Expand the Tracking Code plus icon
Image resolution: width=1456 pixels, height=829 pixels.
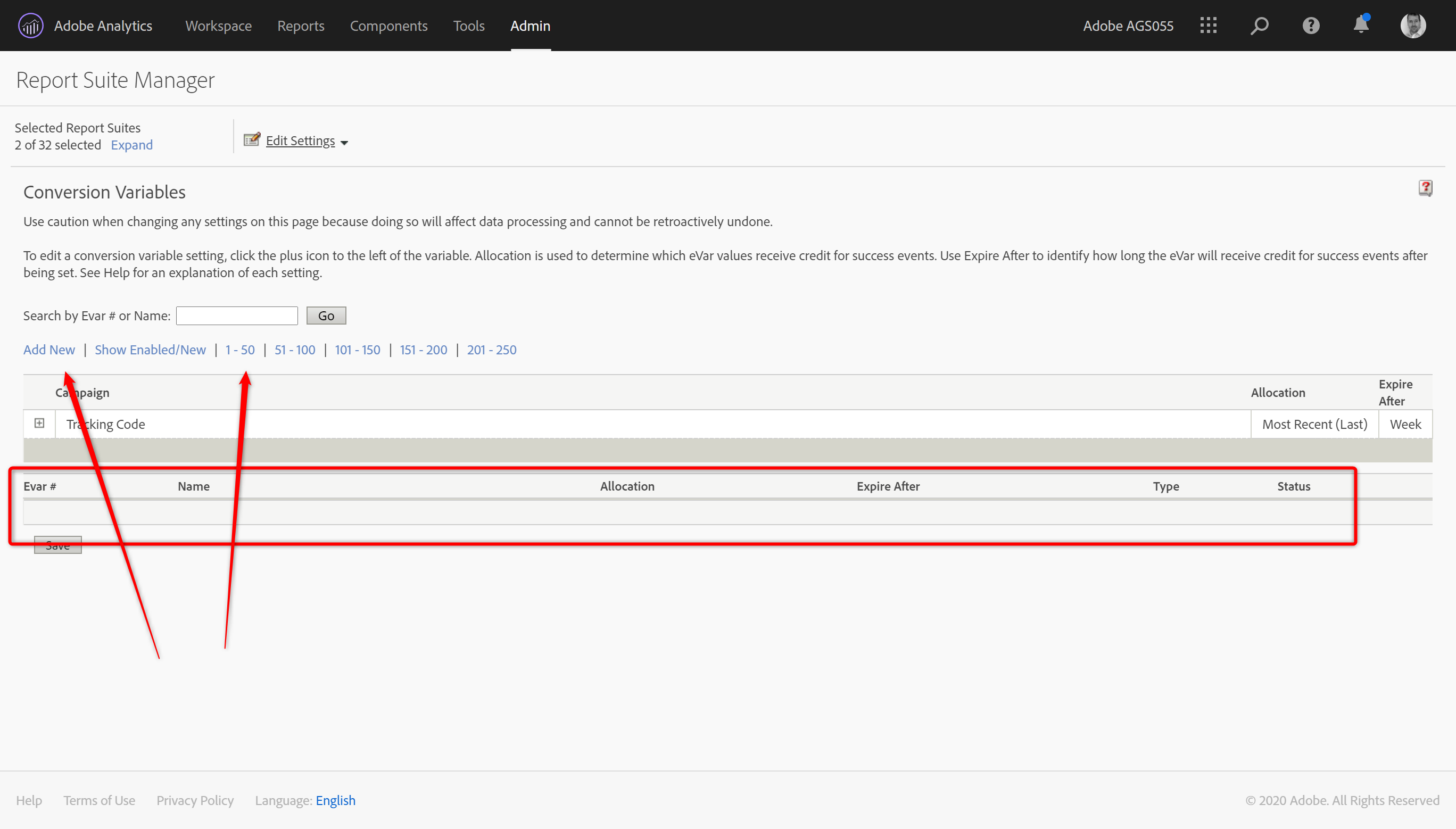pos(39,423)
